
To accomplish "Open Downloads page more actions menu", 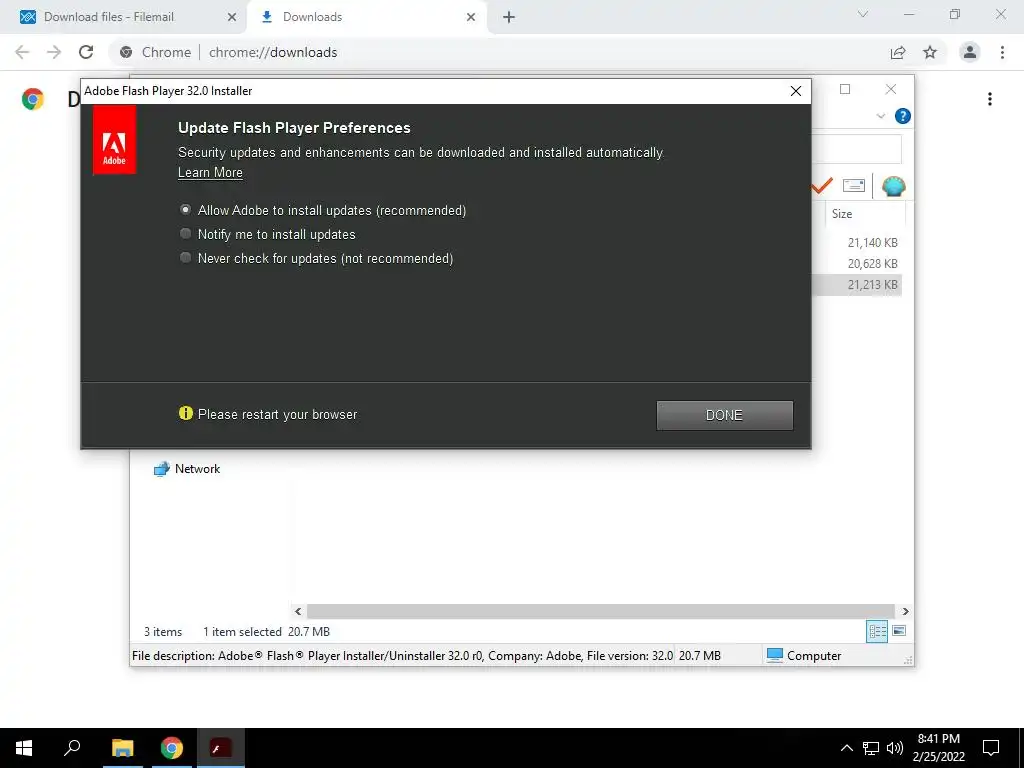I will pyautogui.click(x=990, y=99).
